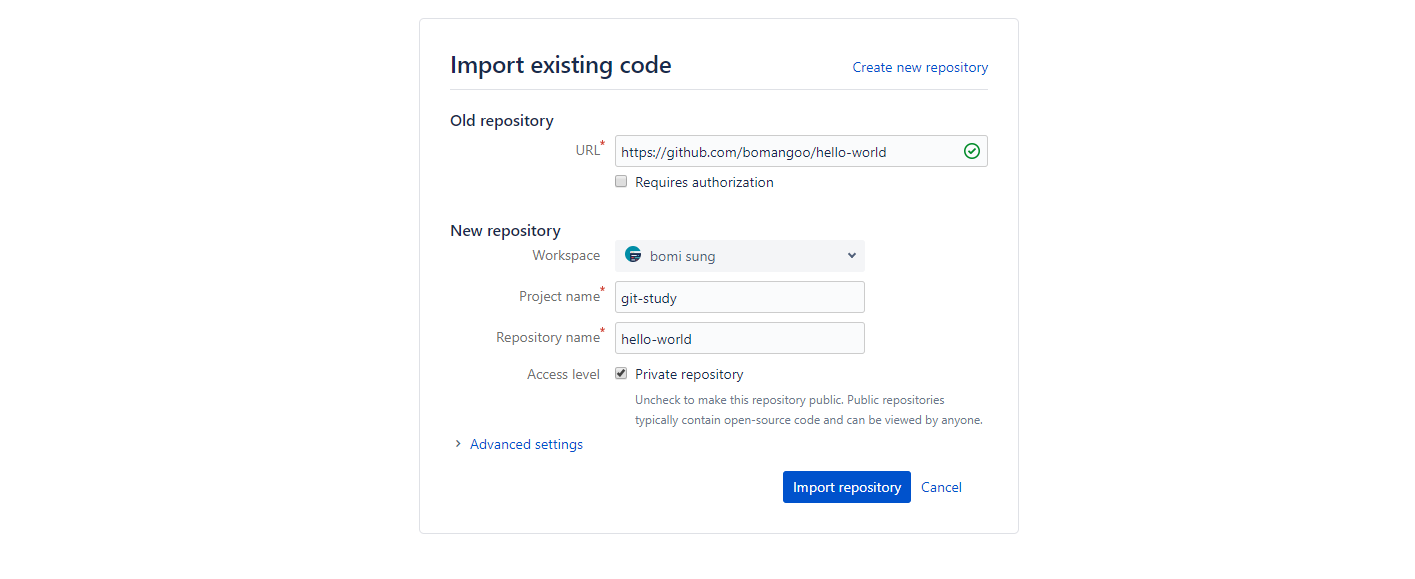Click the Private repository label text
This screenshot has width=1415, height=579.
tap(689, 374)
